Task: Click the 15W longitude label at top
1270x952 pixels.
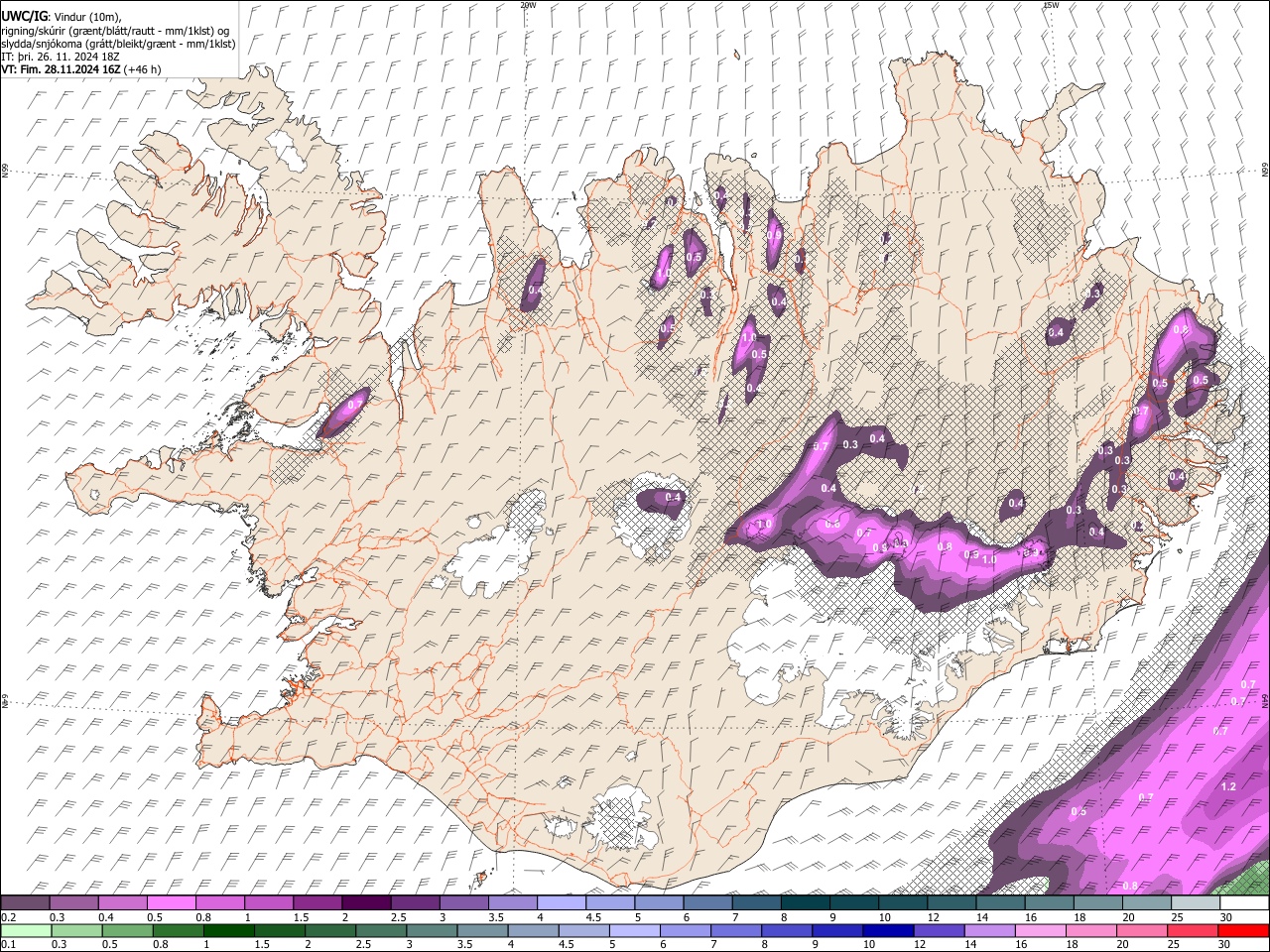Action: pyautogui.click(x=1051, y=4)
